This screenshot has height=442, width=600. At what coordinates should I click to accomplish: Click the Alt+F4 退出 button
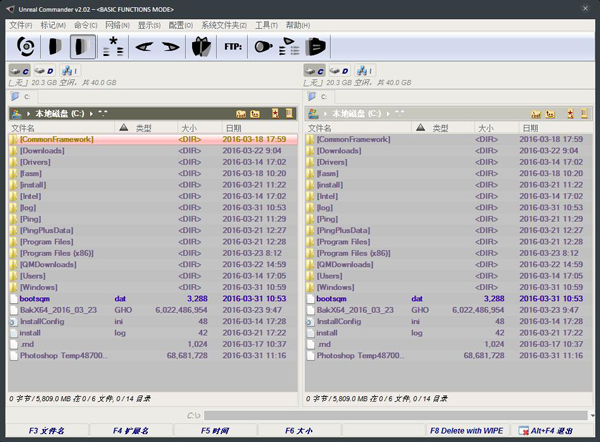tap(551, 431)
